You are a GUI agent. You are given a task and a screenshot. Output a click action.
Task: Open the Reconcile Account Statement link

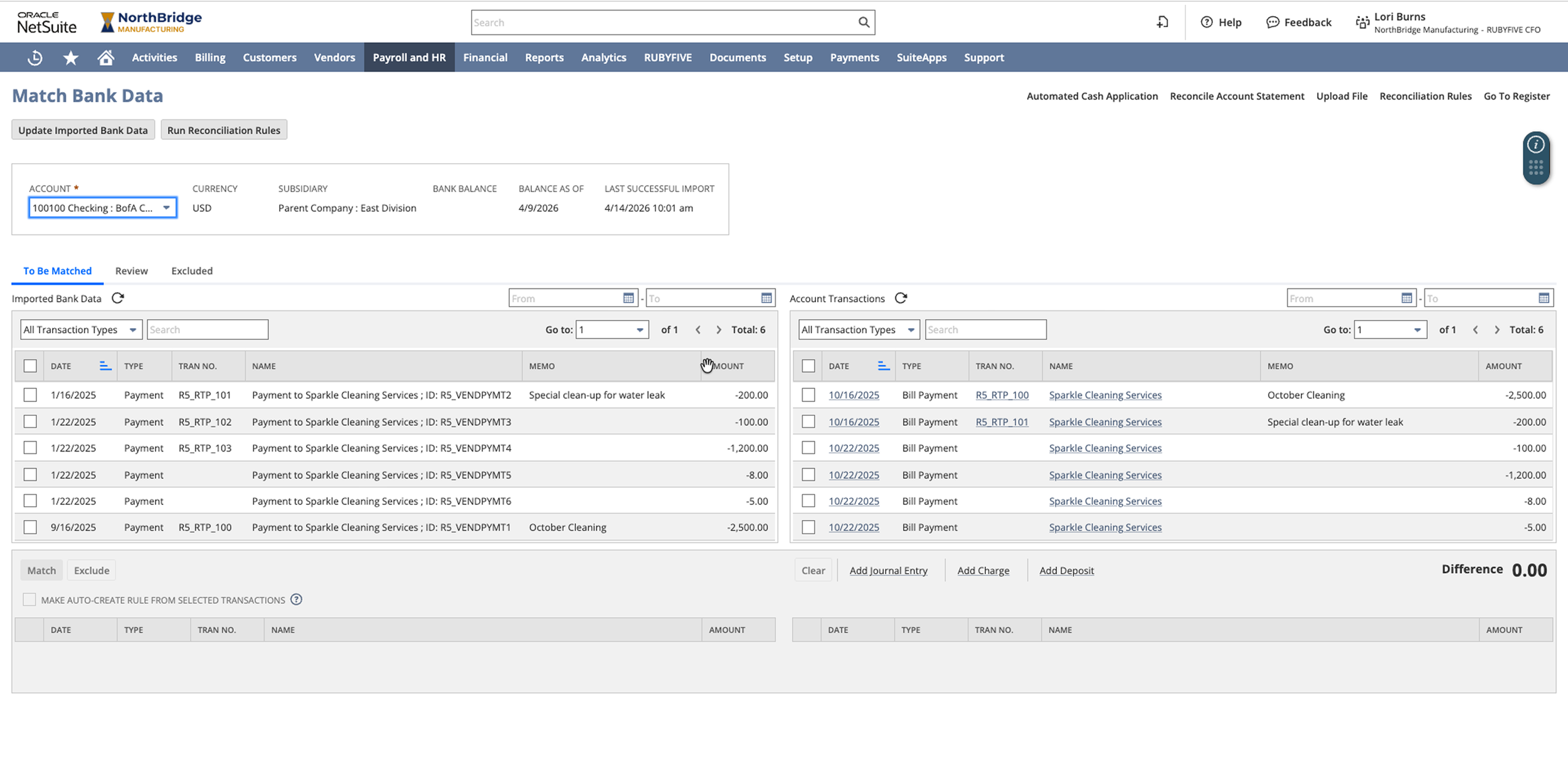[1237, 96]
